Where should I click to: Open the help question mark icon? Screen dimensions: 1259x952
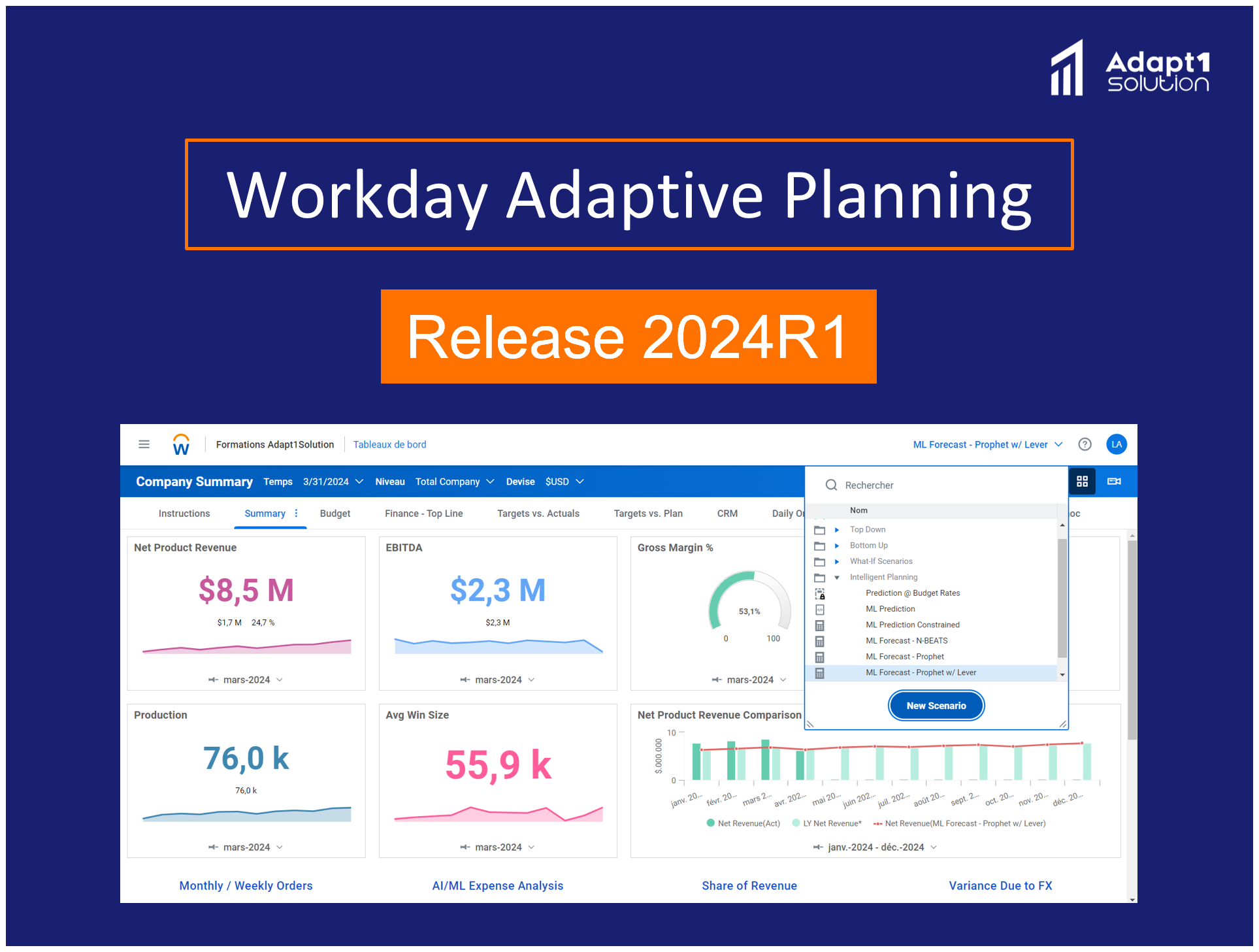point(1085,444)
